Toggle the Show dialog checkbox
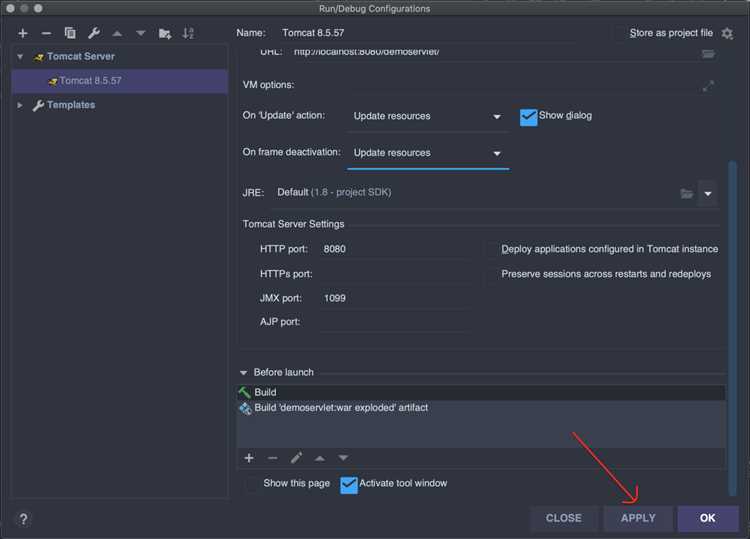The width and height of the screenshot is (750, 539). (x=528, y=117)
